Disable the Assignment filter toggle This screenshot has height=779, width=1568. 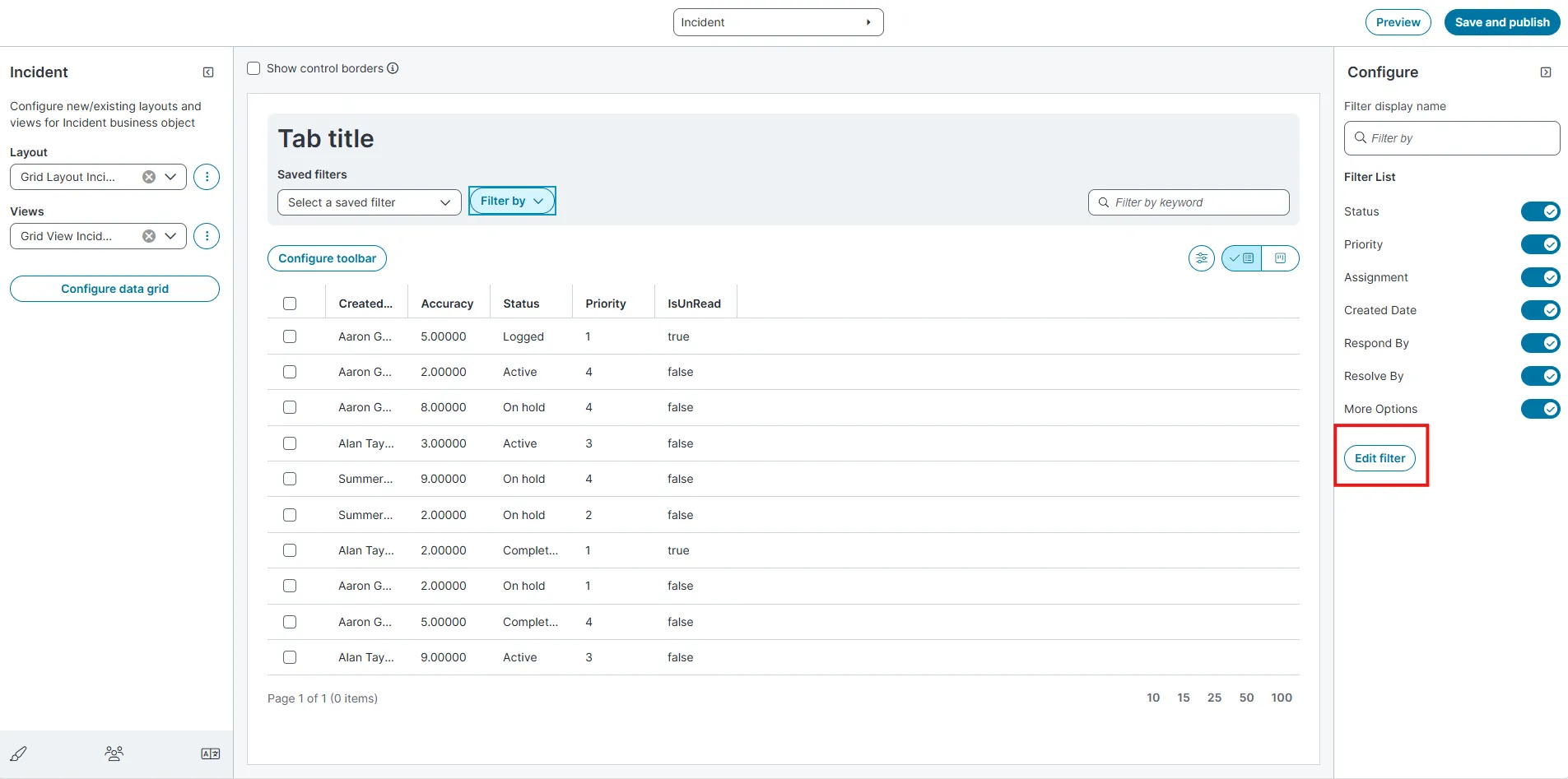(x=1540, y=277)
